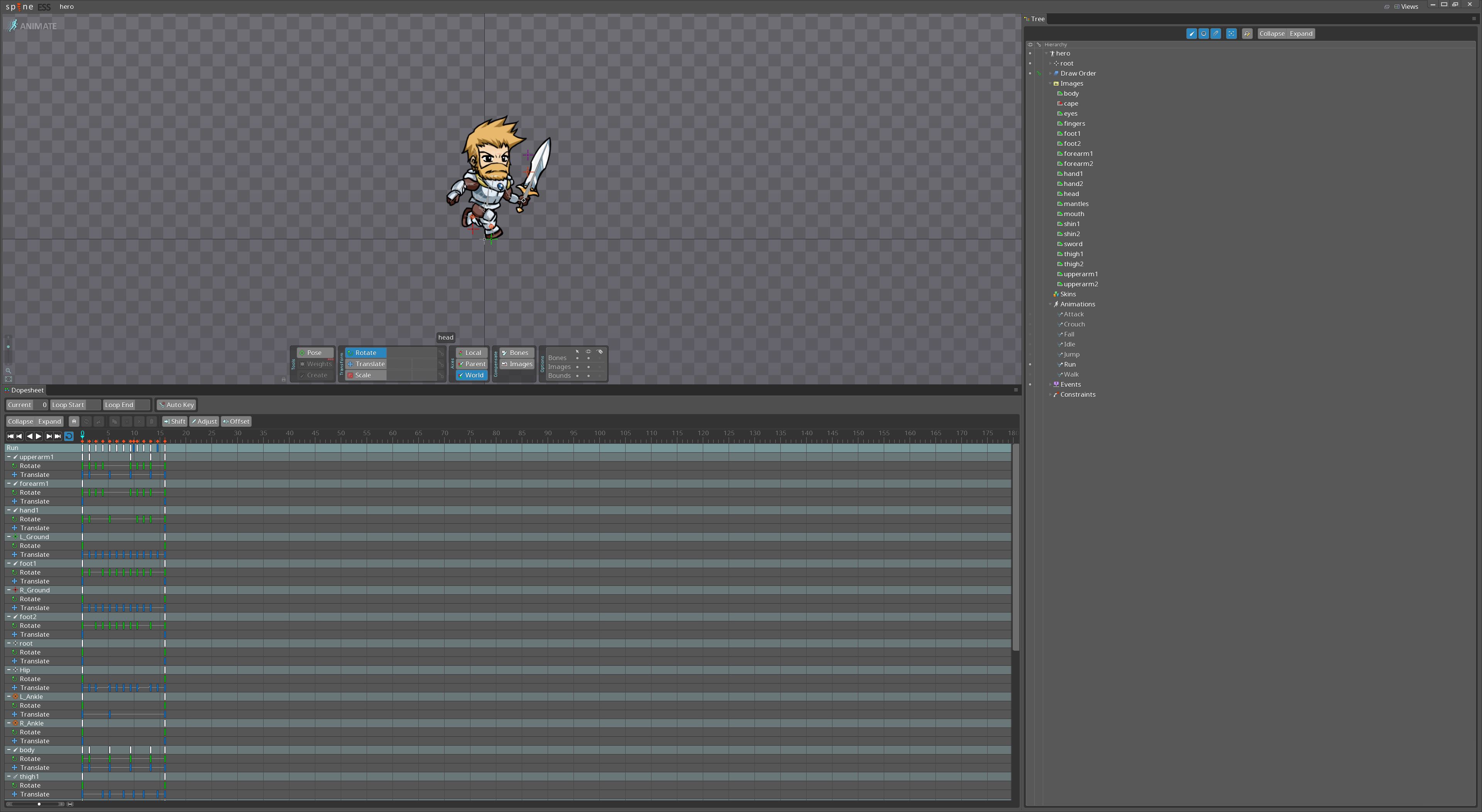The width and height of the screenshot is (1482, 812).
Task: Toggle center on selection in Tree
Action: pyautogui.click(x=1231, y=33)
